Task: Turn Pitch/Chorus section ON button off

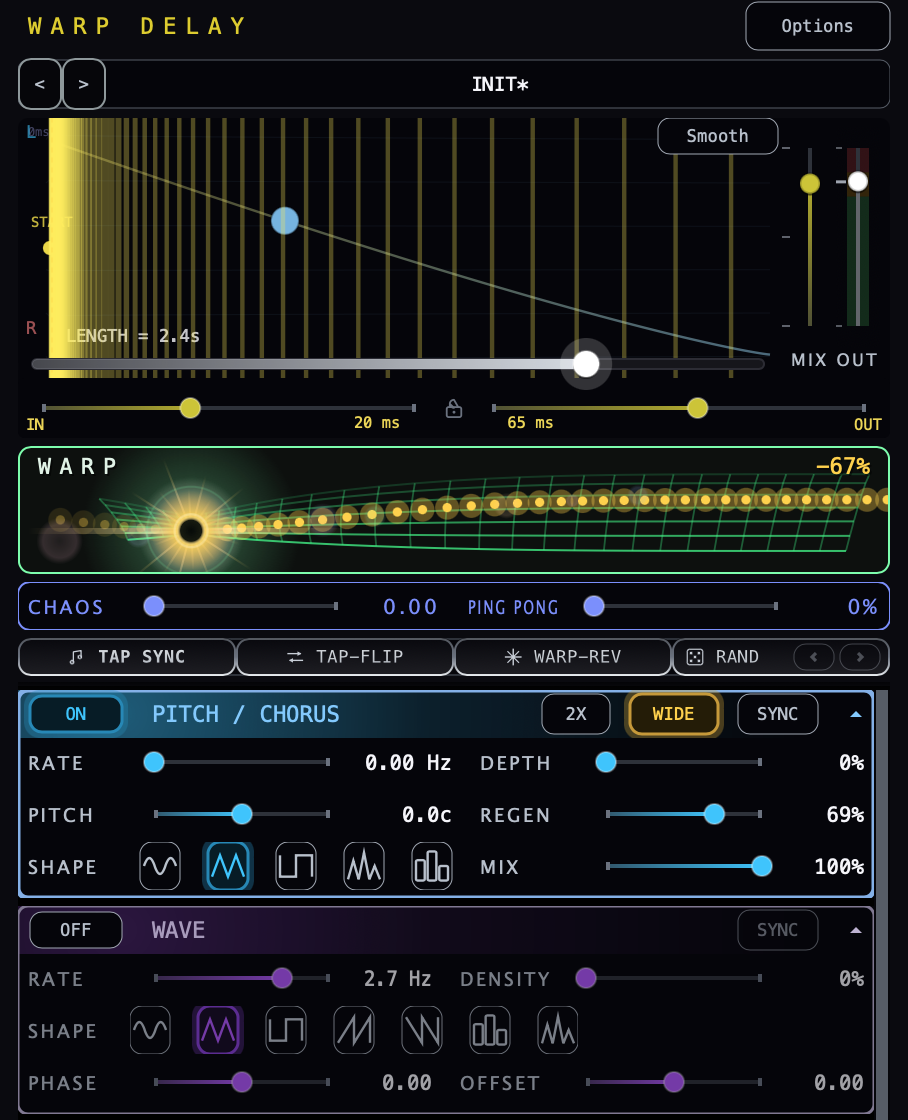Action: (x=76, y=714)
